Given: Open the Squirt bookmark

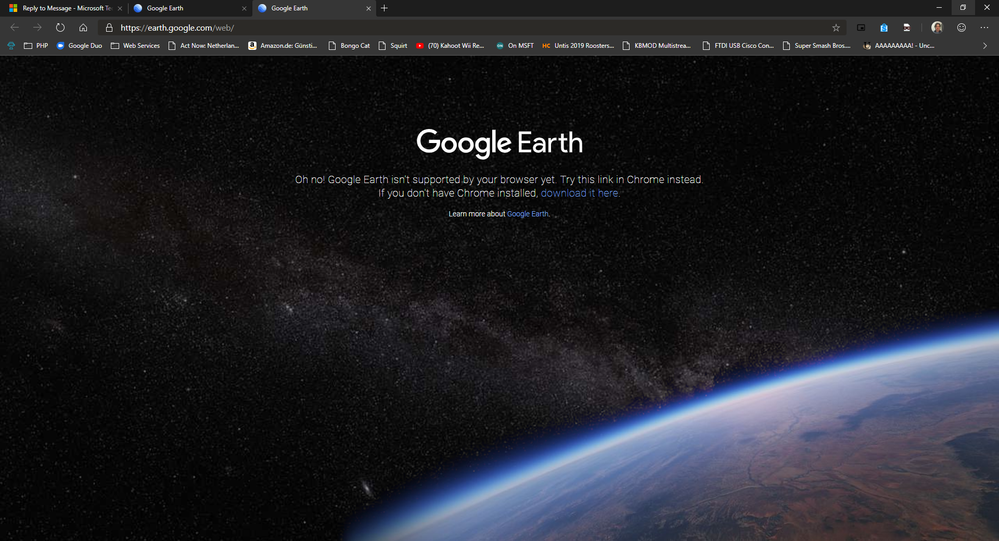Looking at the screenshot, I should click(392, 46).
